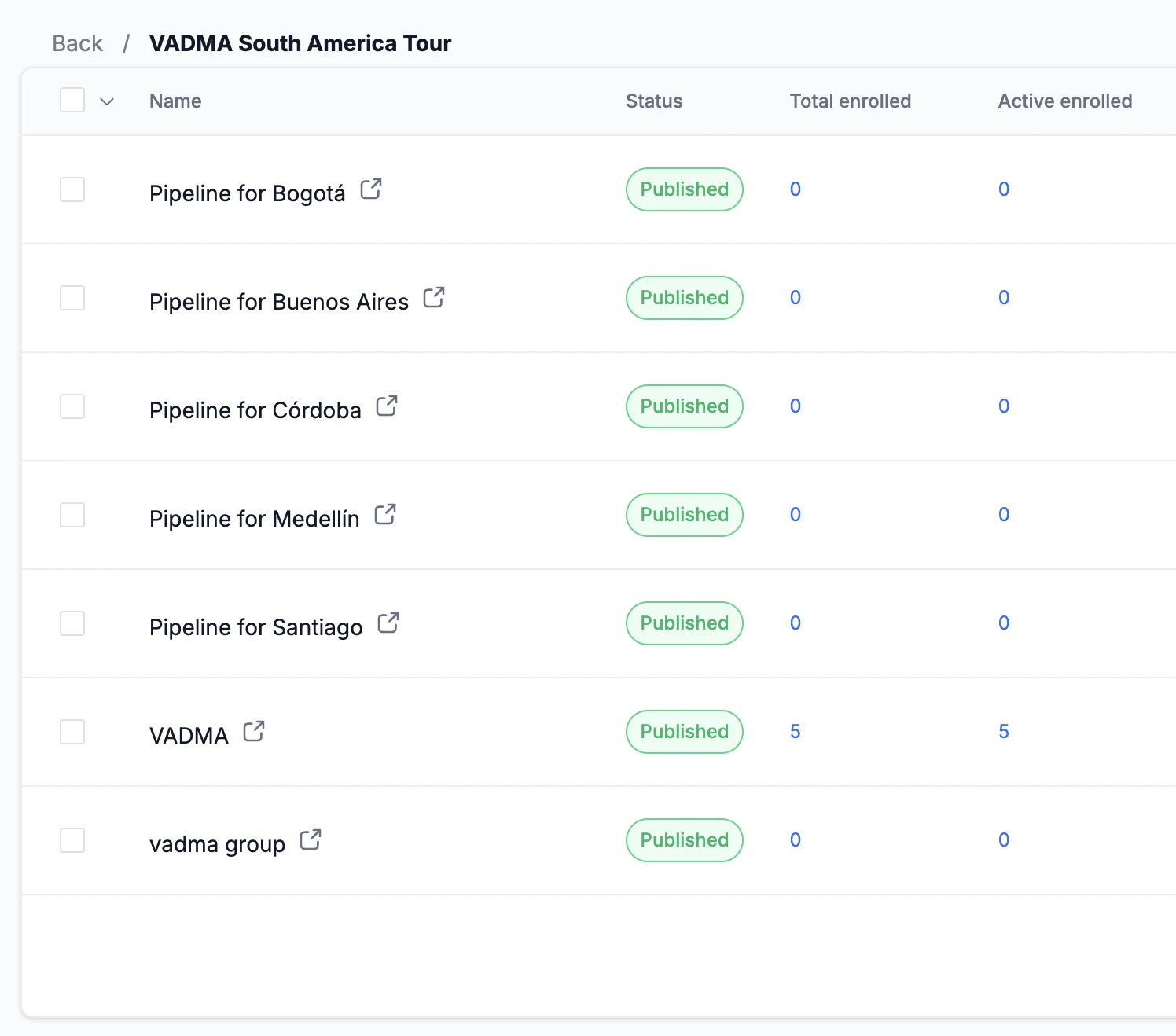The width and height of the screenshot is (1176, 1036).
Task: Open total enrolled count for VADMA
Action: [x=796, y=732]
